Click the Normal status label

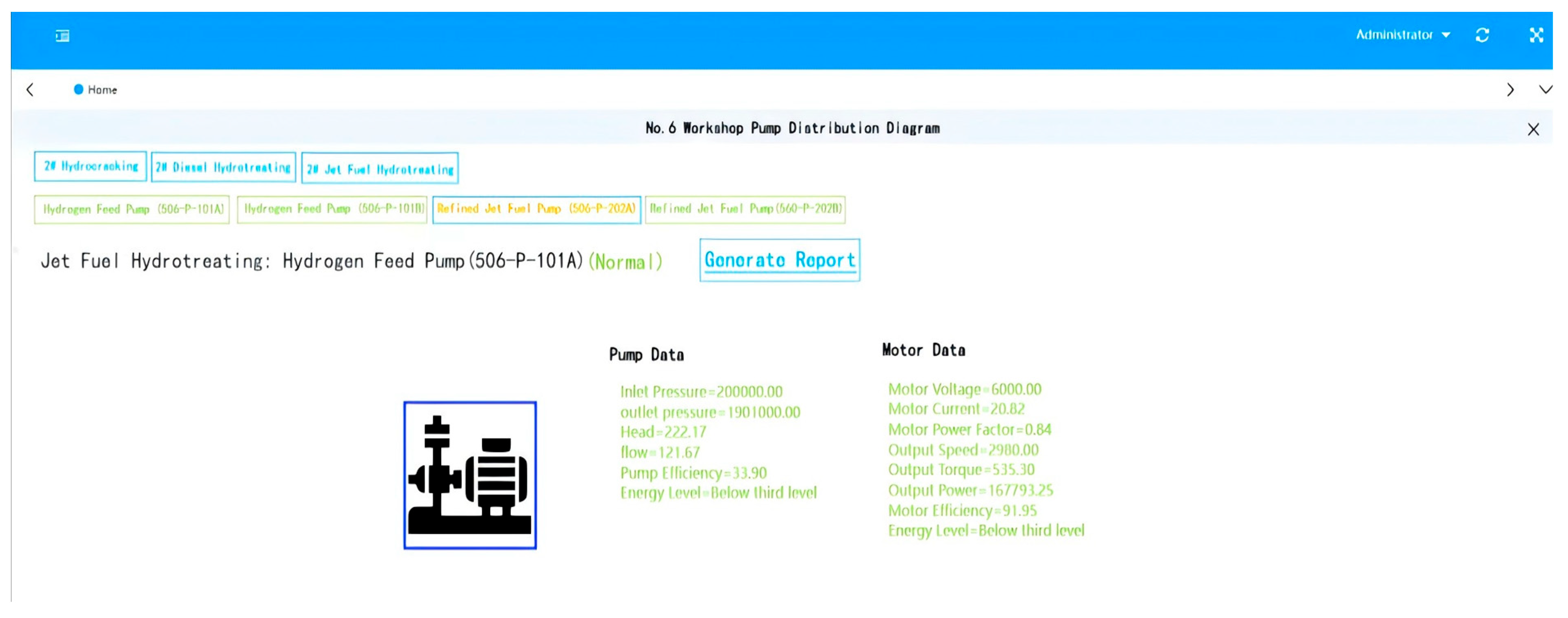[x=625, y=262]
